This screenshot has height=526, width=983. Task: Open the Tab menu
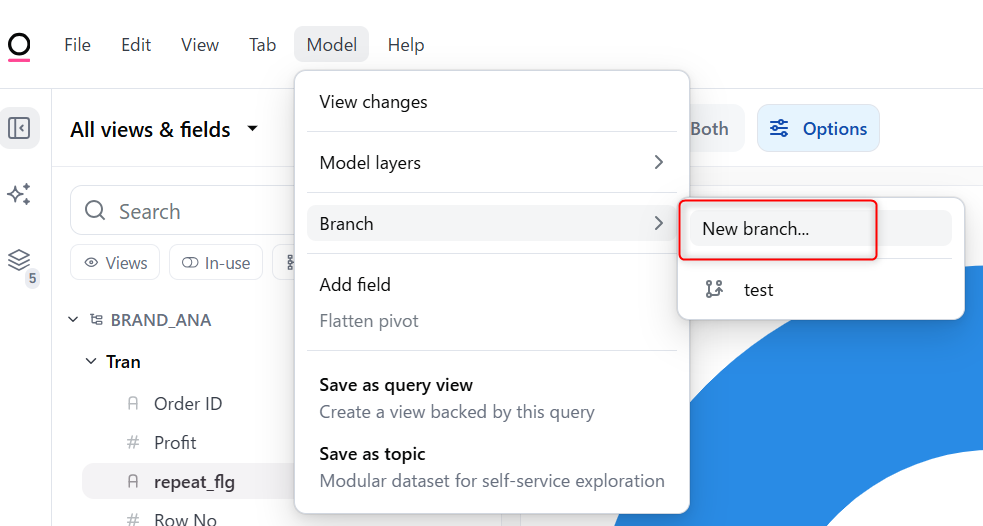(x=262, y=45)
